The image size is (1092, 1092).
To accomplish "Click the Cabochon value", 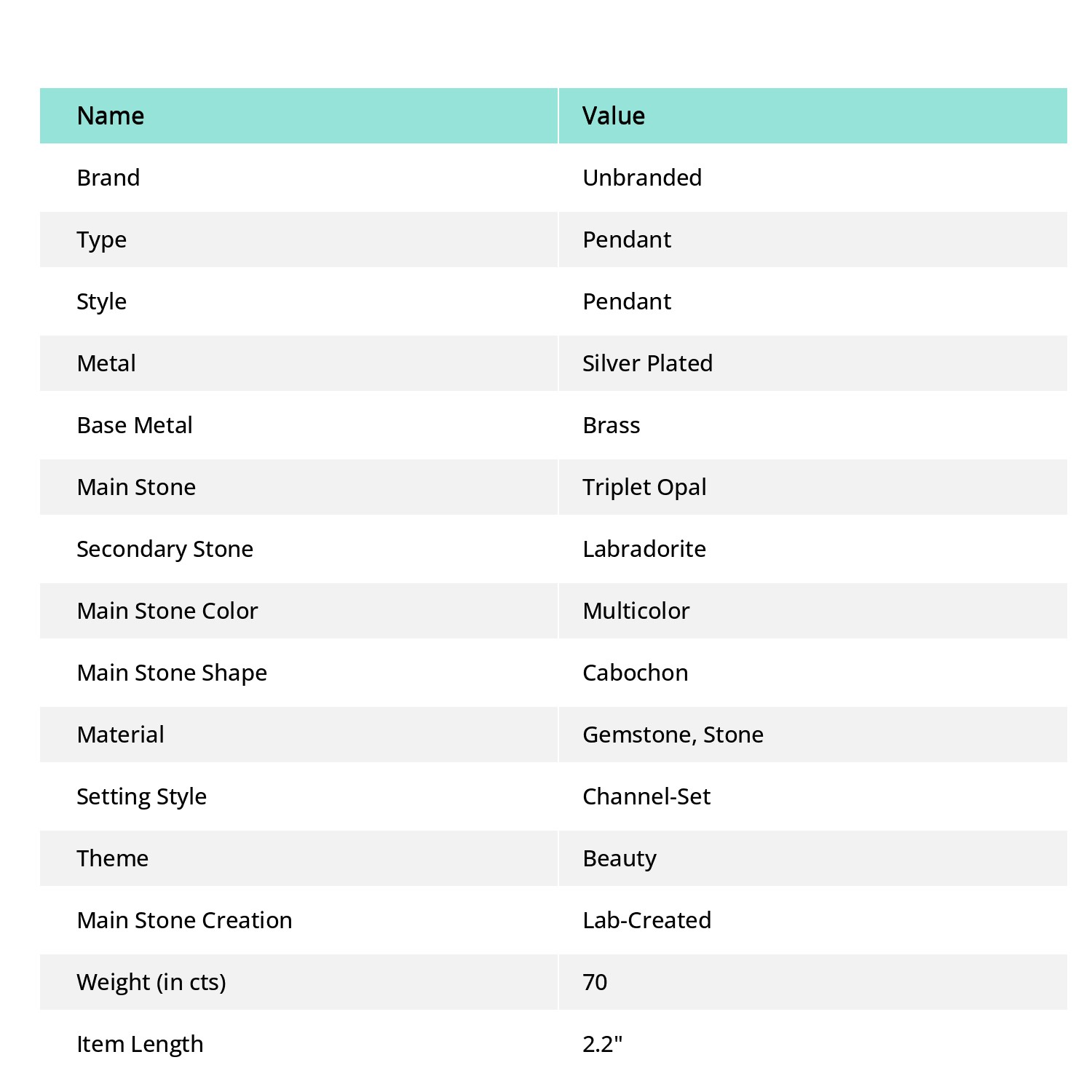I will tap(636, 673).
